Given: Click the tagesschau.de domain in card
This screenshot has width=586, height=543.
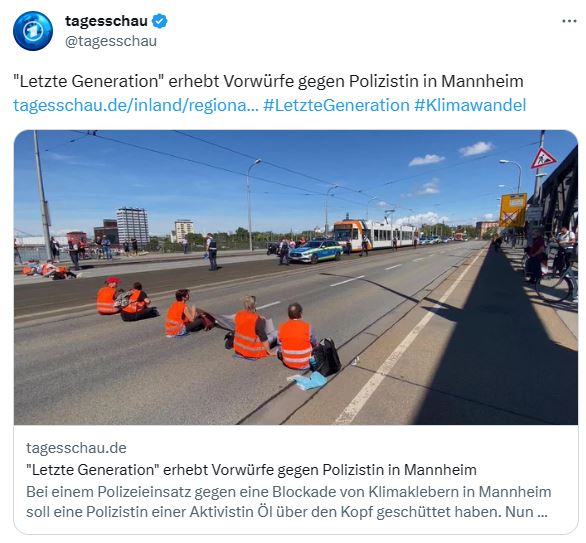Looking at the screenshot, I should click(x=77, y=448).
